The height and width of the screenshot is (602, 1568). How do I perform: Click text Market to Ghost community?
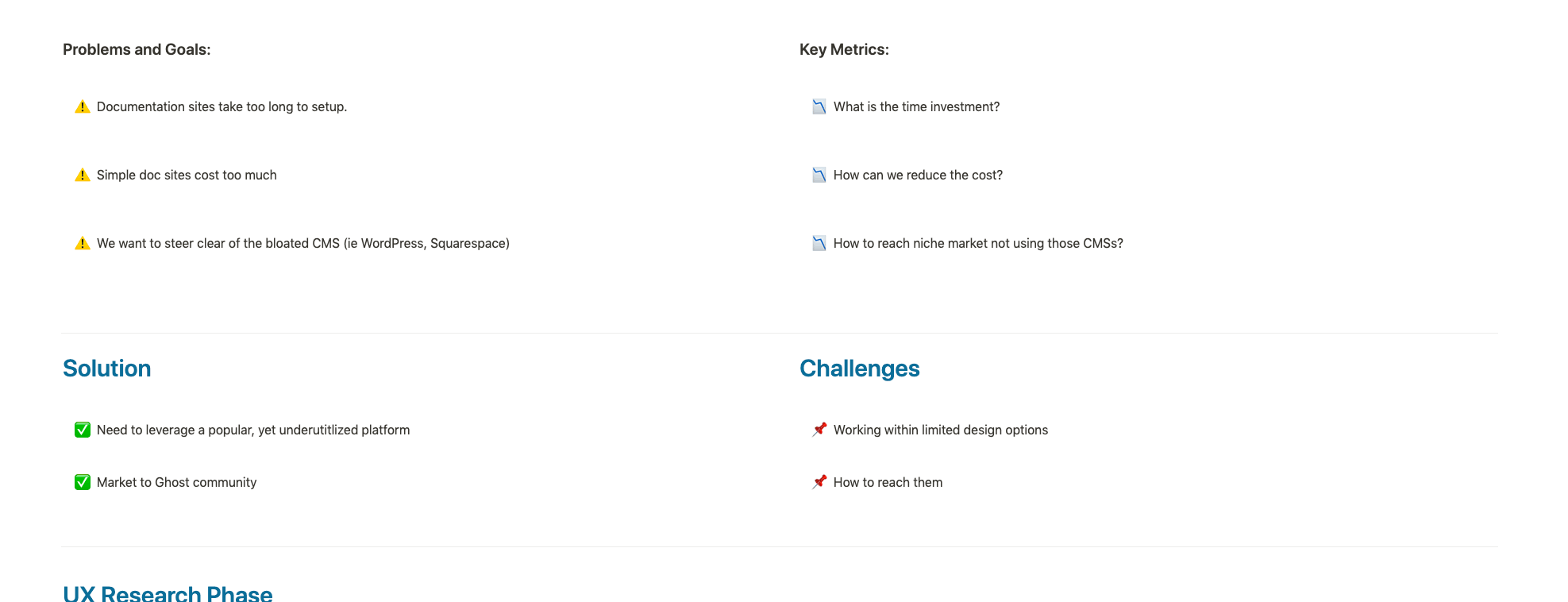(176, 482)
